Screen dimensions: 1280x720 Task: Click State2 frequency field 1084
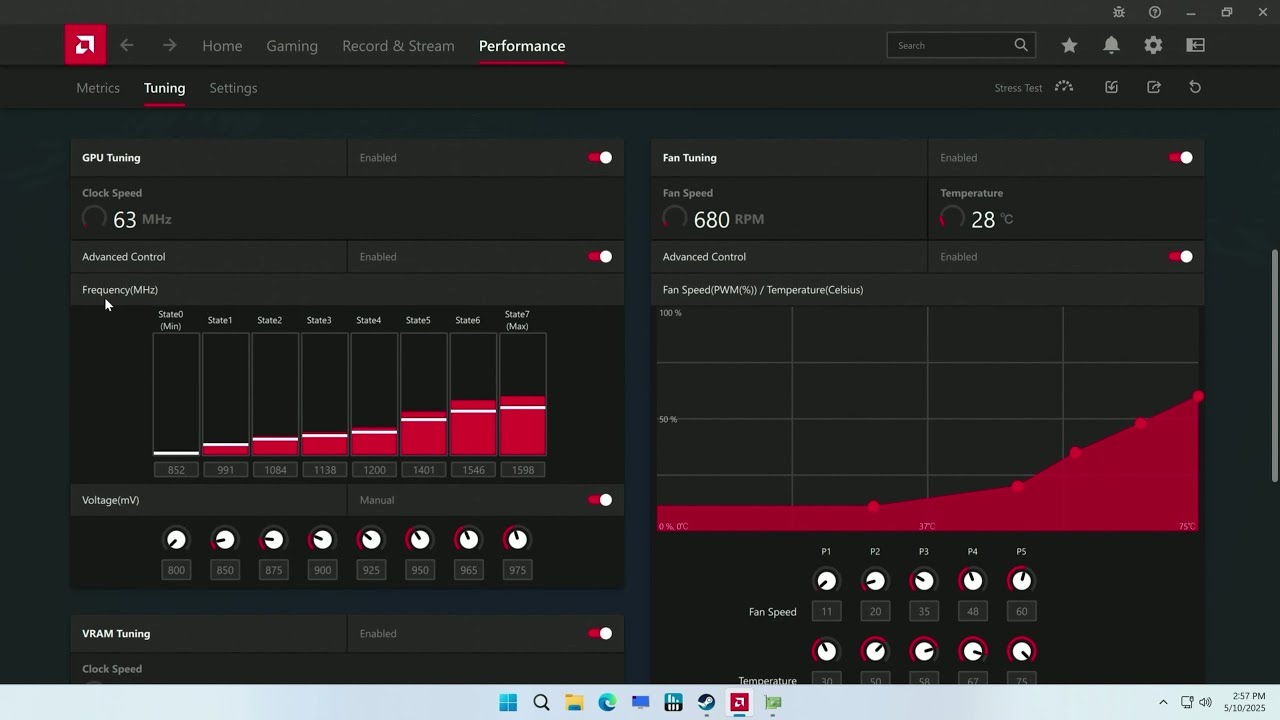click(275, 470)
